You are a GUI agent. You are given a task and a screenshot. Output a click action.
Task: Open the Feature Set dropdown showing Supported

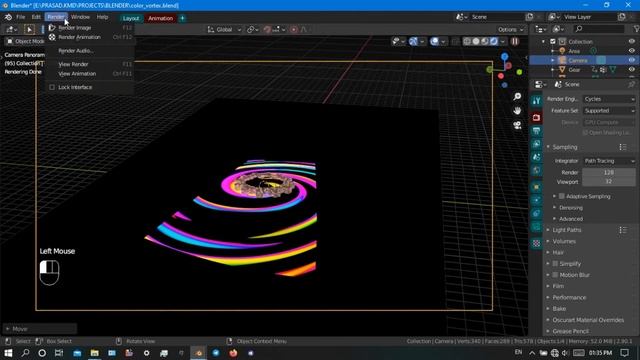(609, 111)
